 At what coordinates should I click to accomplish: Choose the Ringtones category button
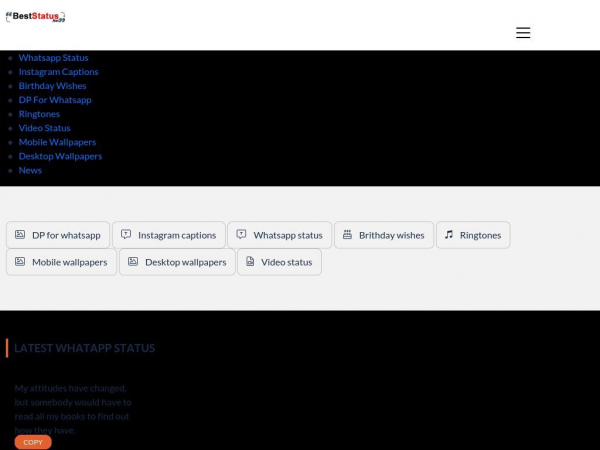pyautogui.click(x=473, y=235)
